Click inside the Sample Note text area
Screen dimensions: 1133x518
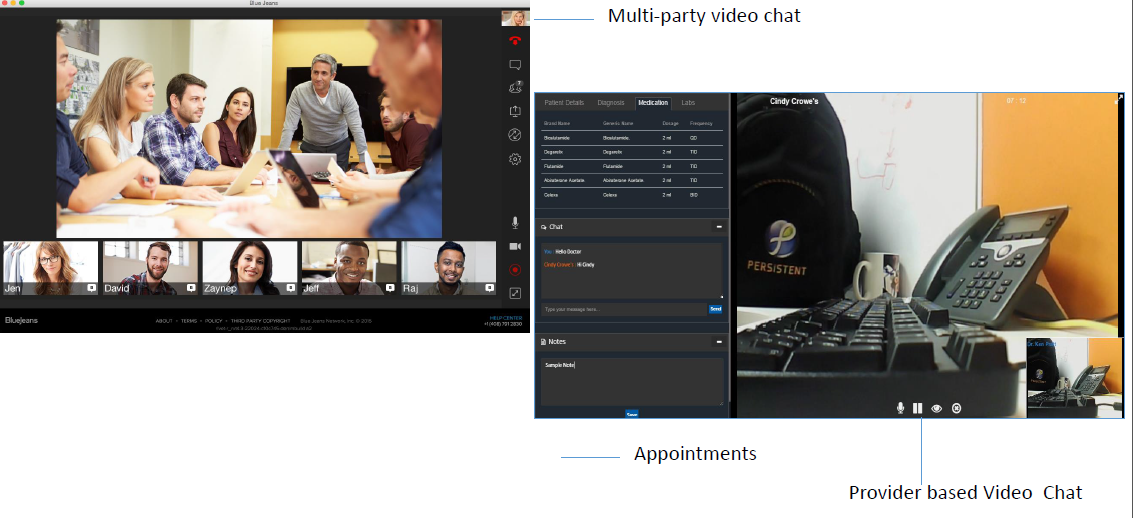click(x=632, y=381)
